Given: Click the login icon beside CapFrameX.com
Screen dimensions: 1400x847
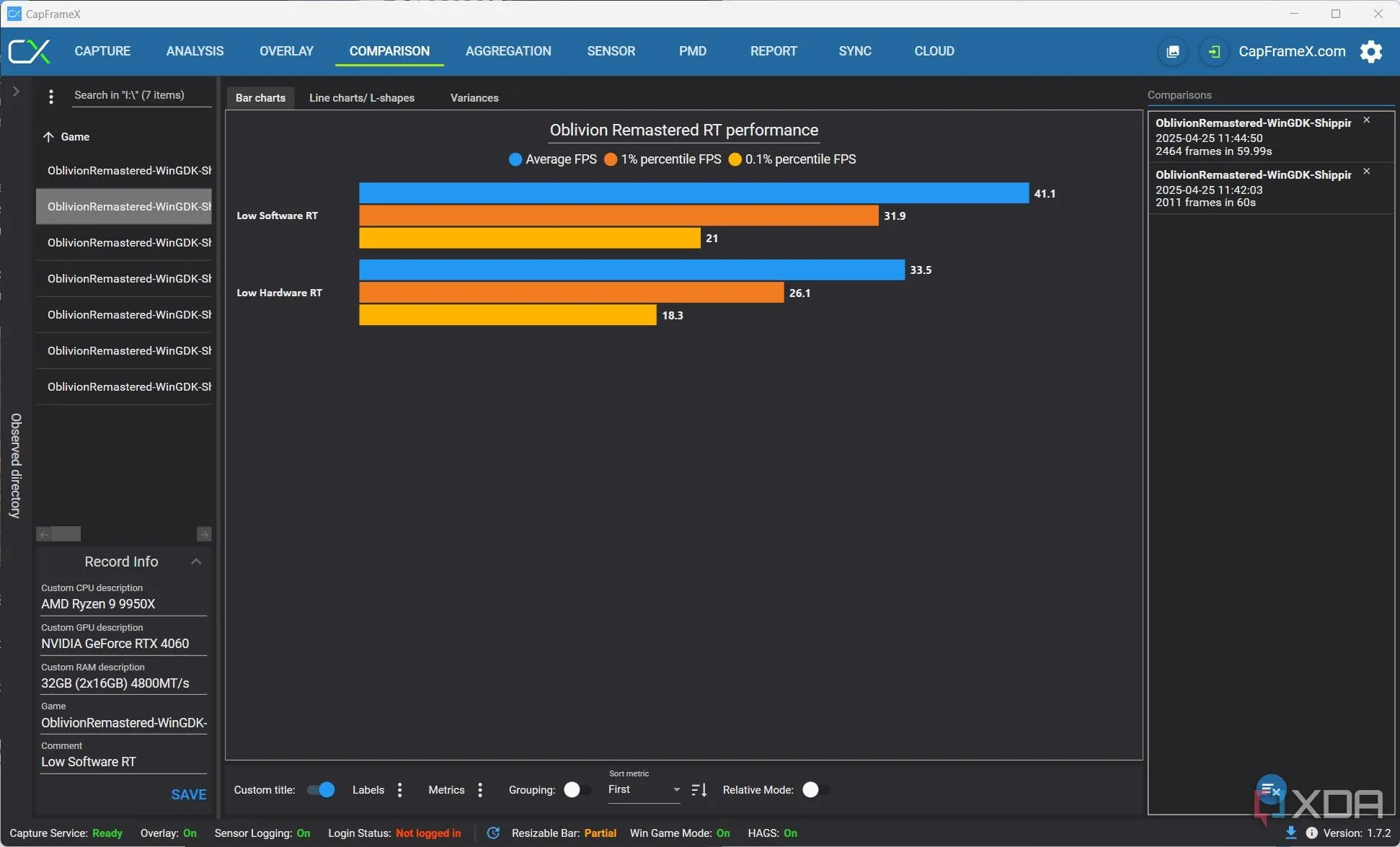Looking at the screenshot, I should [1214, 51].
